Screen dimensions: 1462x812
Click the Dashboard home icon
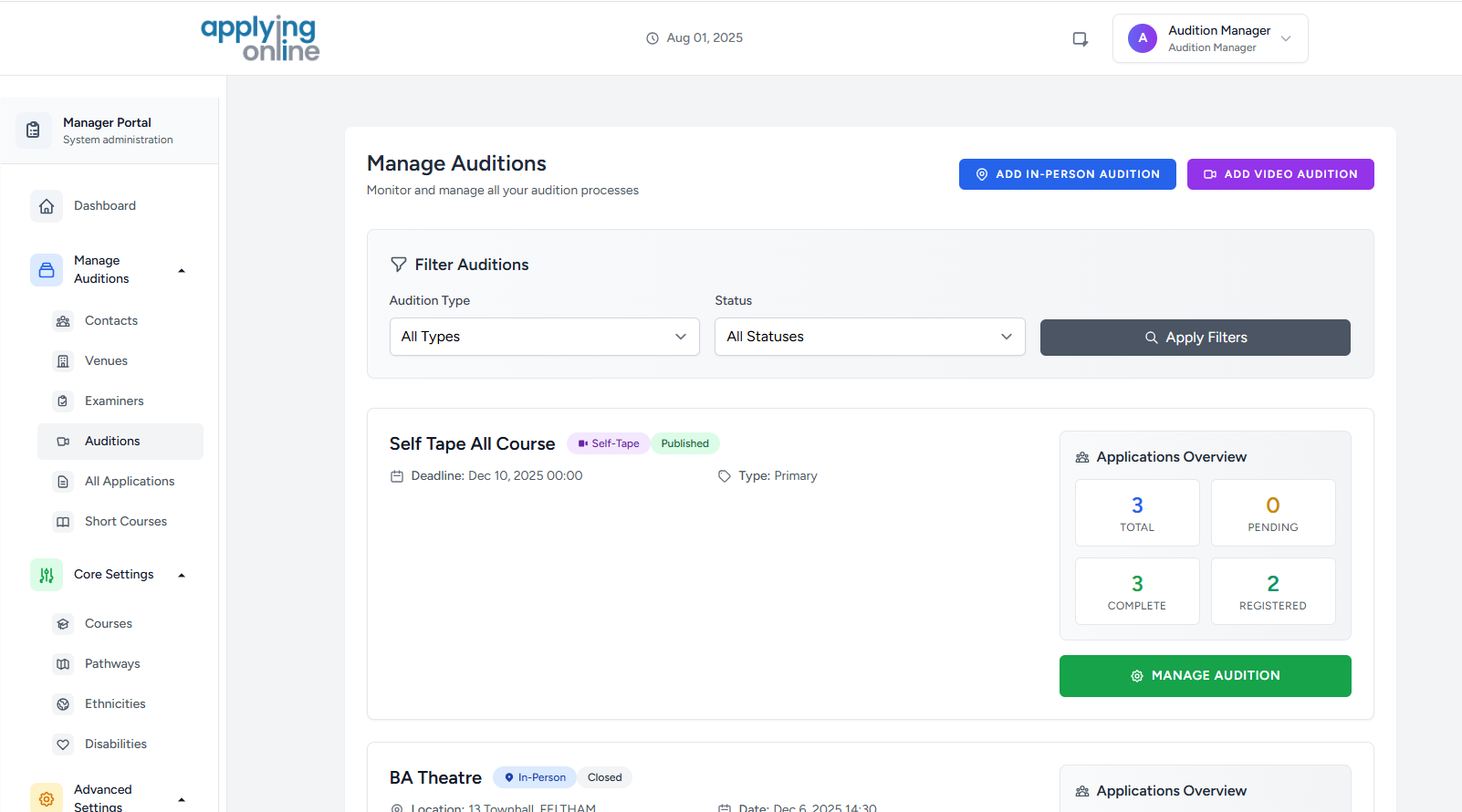(x=47, y=206)
